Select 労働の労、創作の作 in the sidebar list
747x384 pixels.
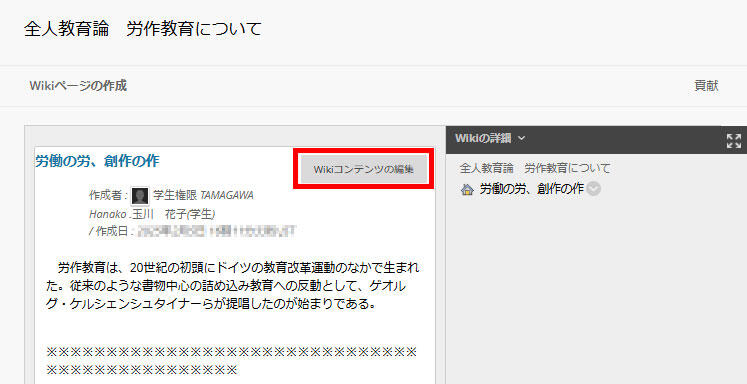pos(531,189)
